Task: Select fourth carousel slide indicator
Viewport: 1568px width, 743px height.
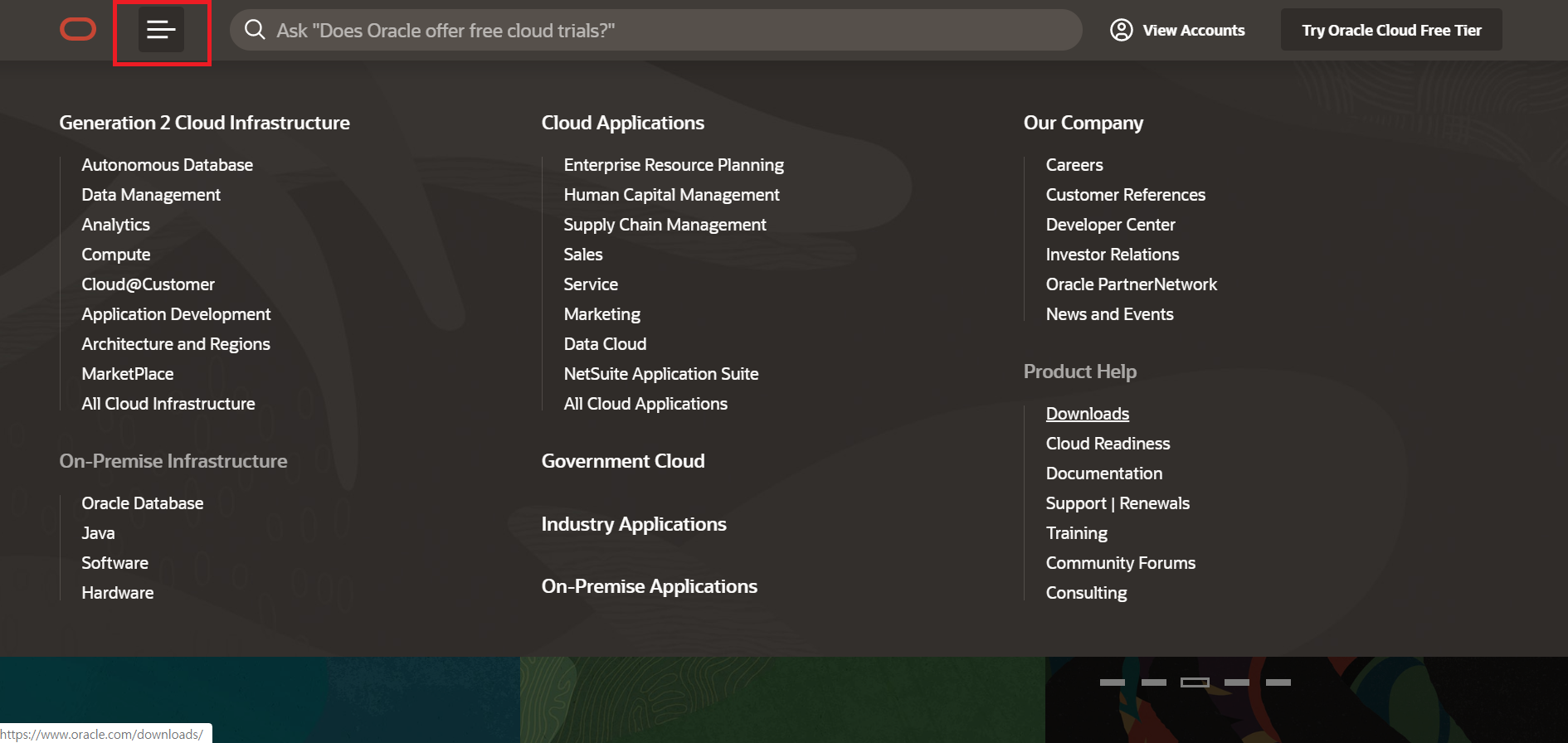Action: pos(1236,682)
